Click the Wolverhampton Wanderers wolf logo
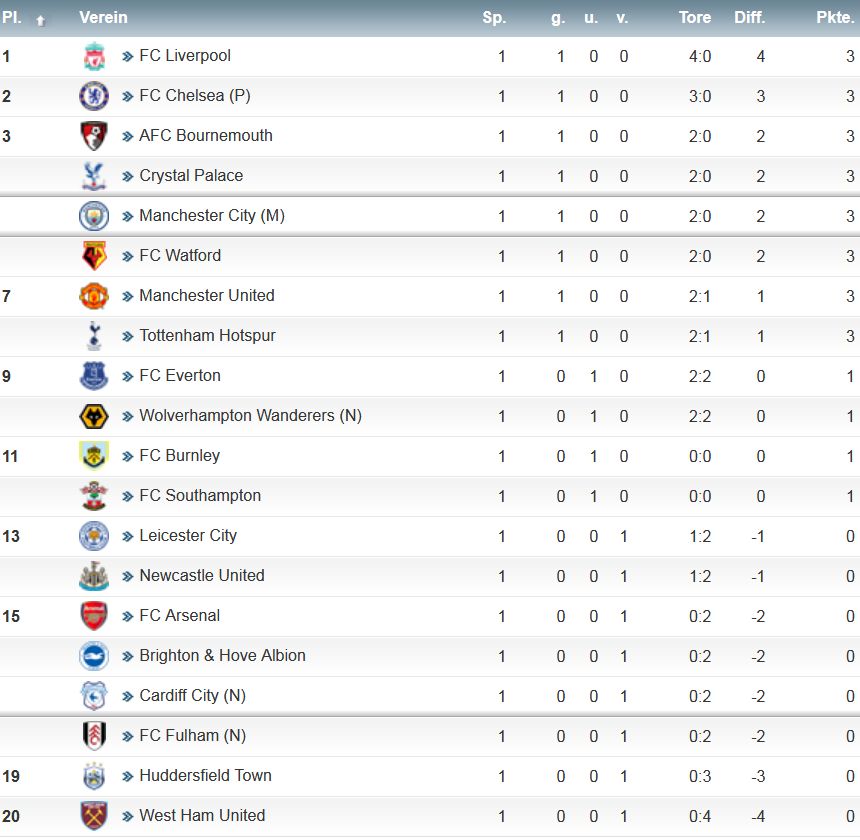This screenshot has height=840, width=860. pyautogui.click(x=94, y=416)
